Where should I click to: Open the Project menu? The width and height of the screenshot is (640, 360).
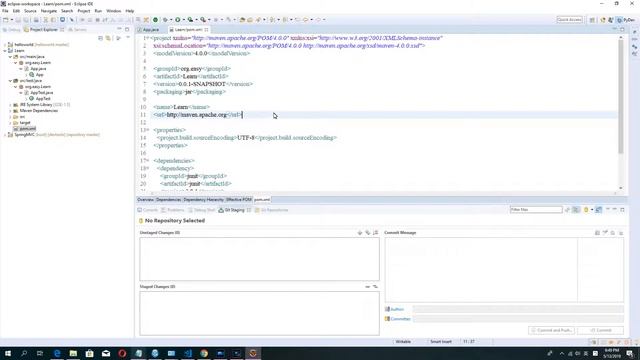(84, 11)
